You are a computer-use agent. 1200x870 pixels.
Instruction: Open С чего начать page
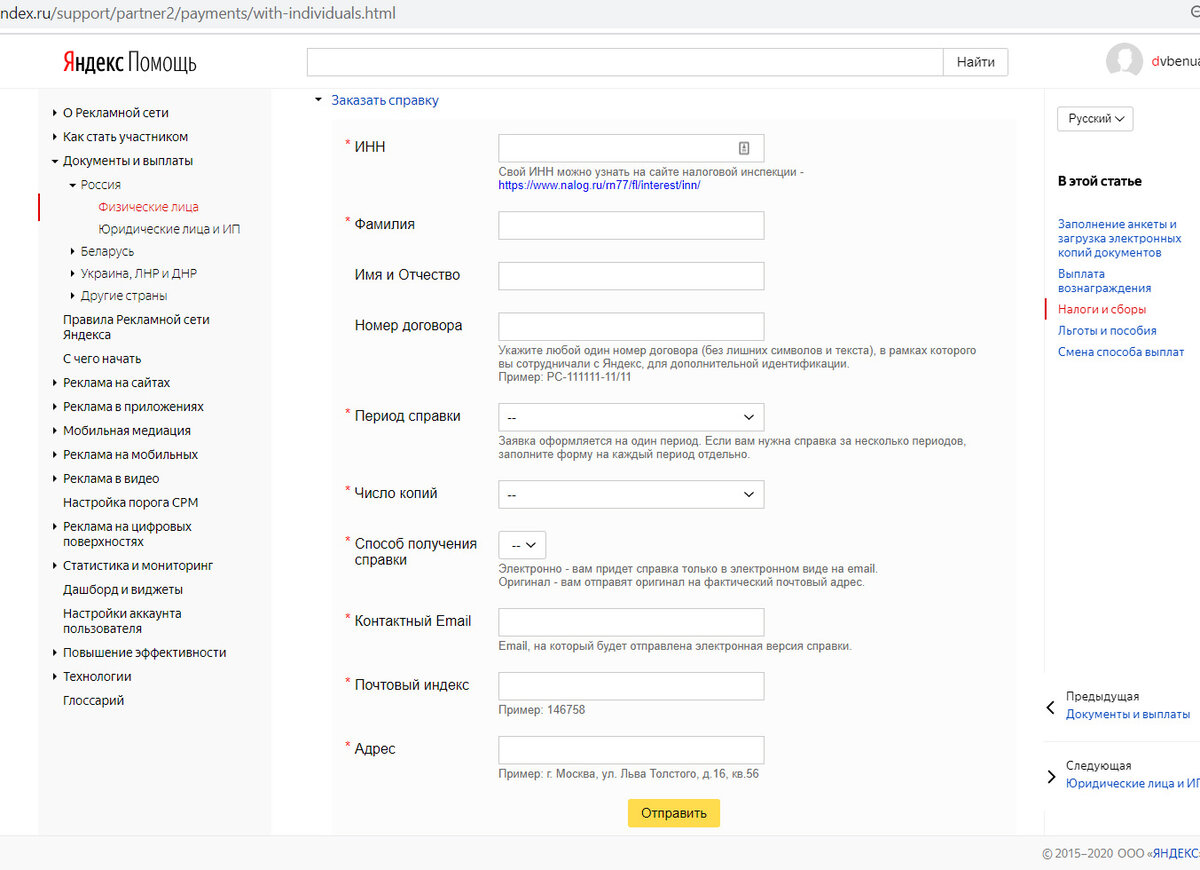[102, 359]
